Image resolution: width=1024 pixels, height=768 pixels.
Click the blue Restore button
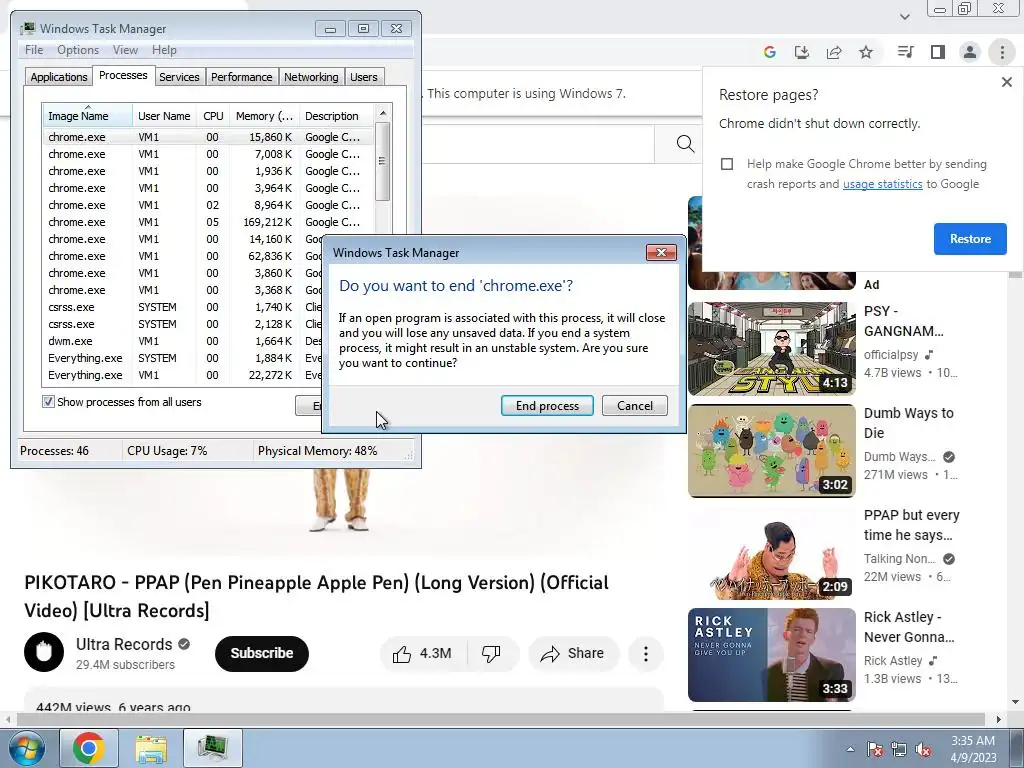[970, 239]
